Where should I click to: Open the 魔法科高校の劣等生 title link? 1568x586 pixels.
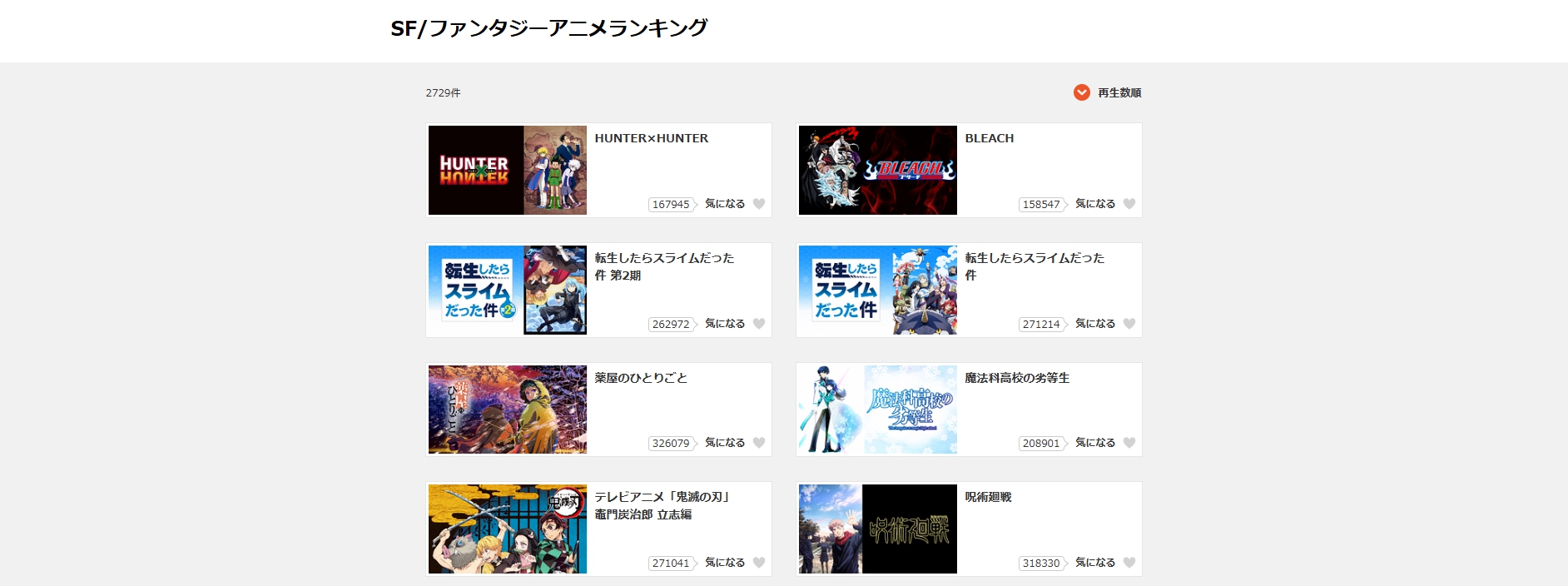[x=1017, y=378]
